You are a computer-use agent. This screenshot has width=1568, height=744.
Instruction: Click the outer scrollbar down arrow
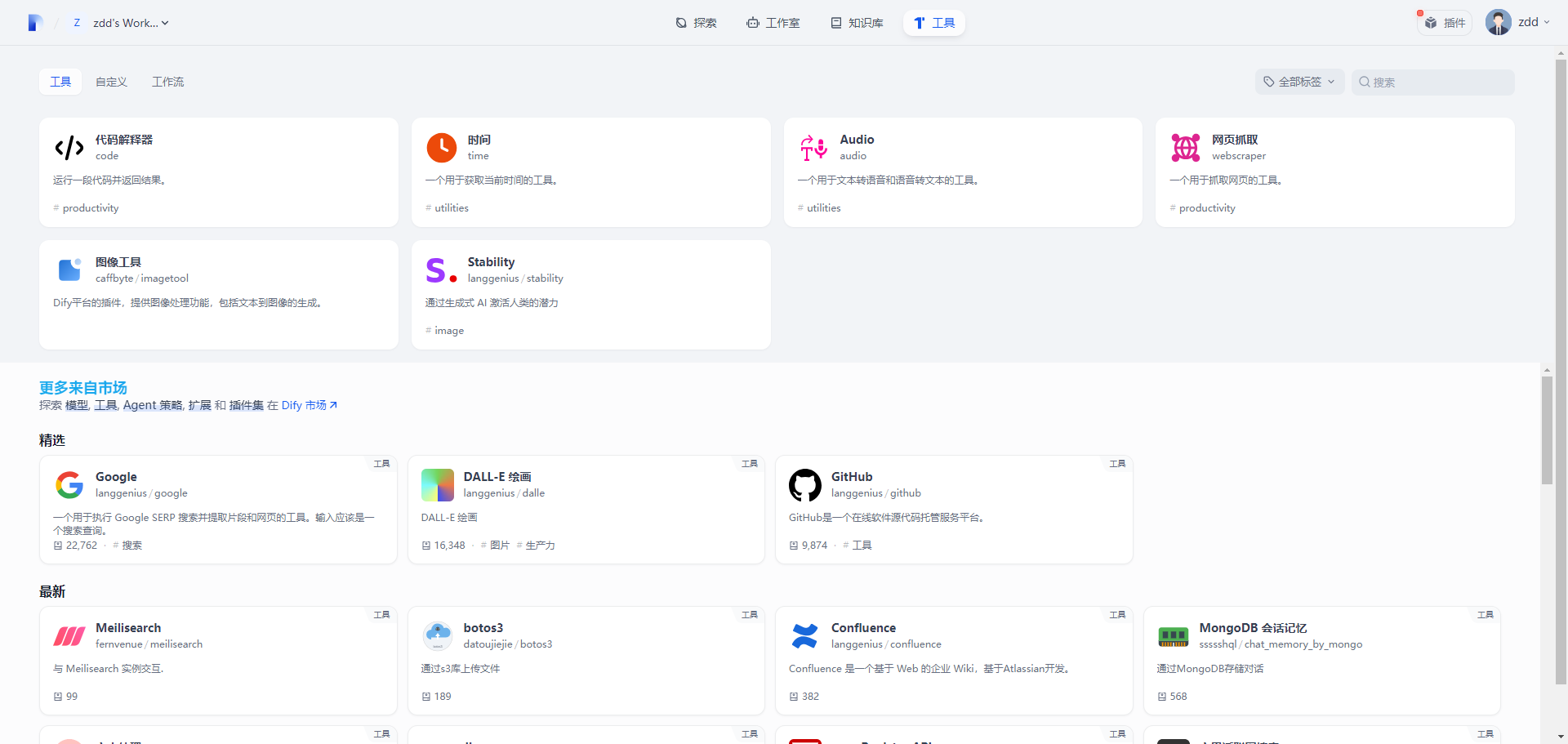[1561, 737]
